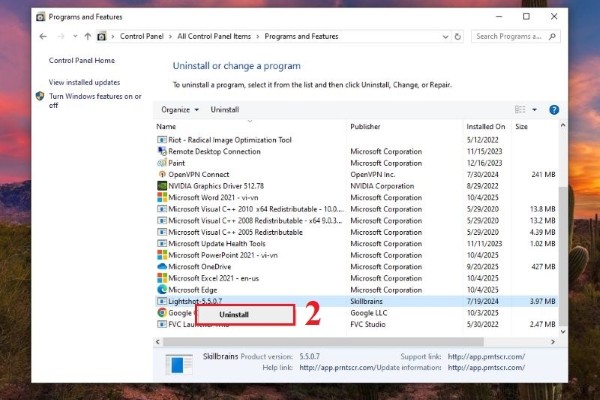The height and width of the screenshot is (400, 600).
Task: Click the Microsoft Edge icon
Action: 162,290
